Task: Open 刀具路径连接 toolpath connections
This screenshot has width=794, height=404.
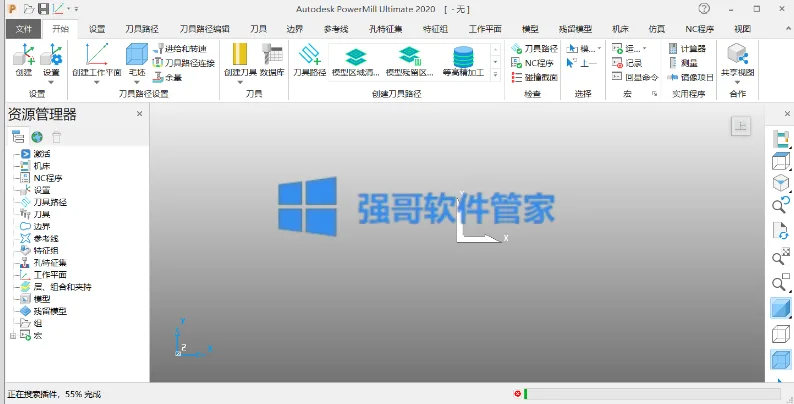Action: [x=183, y=63]
